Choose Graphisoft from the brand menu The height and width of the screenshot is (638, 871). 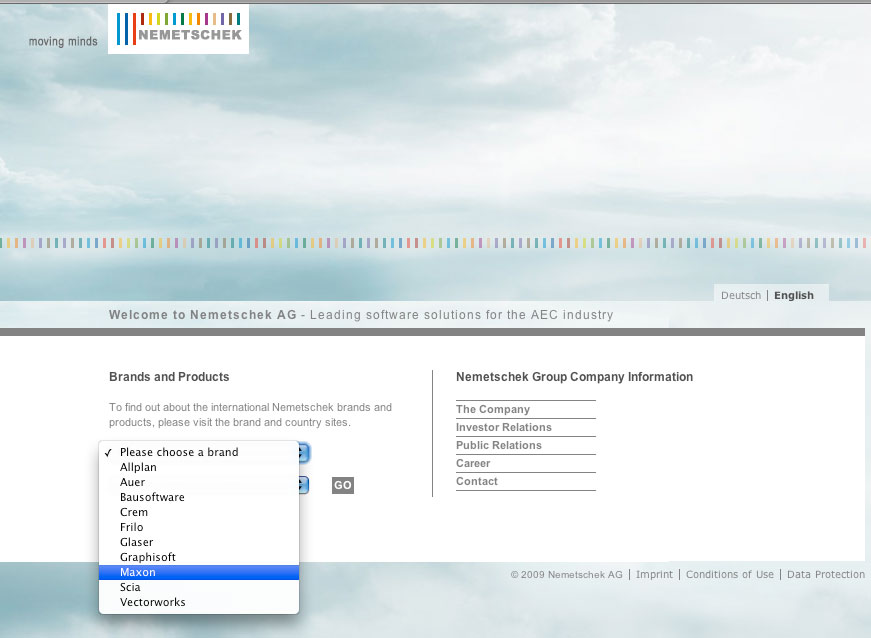click(199, 557)
